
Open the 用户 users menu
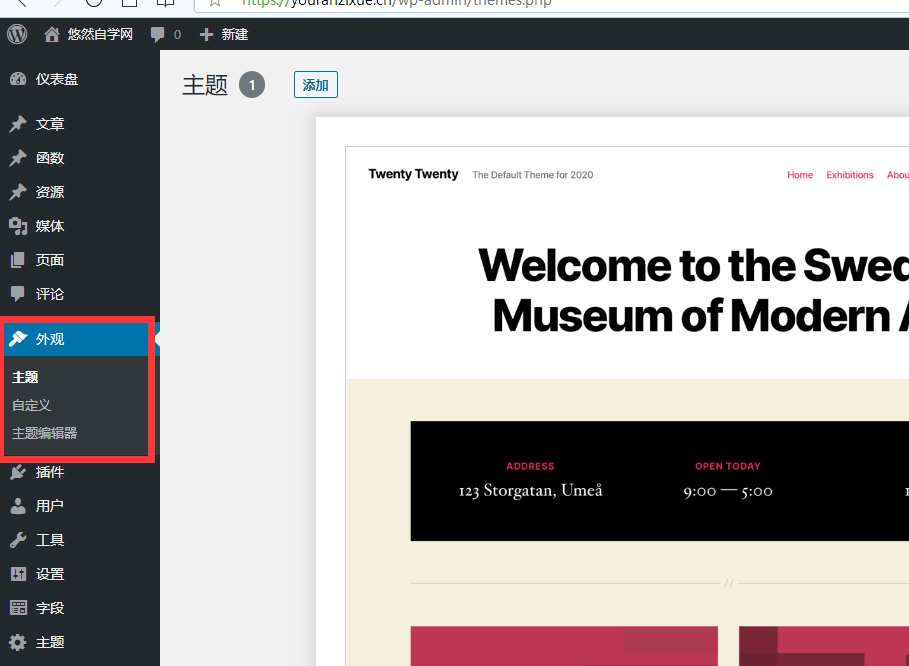(x=50, y=506)
